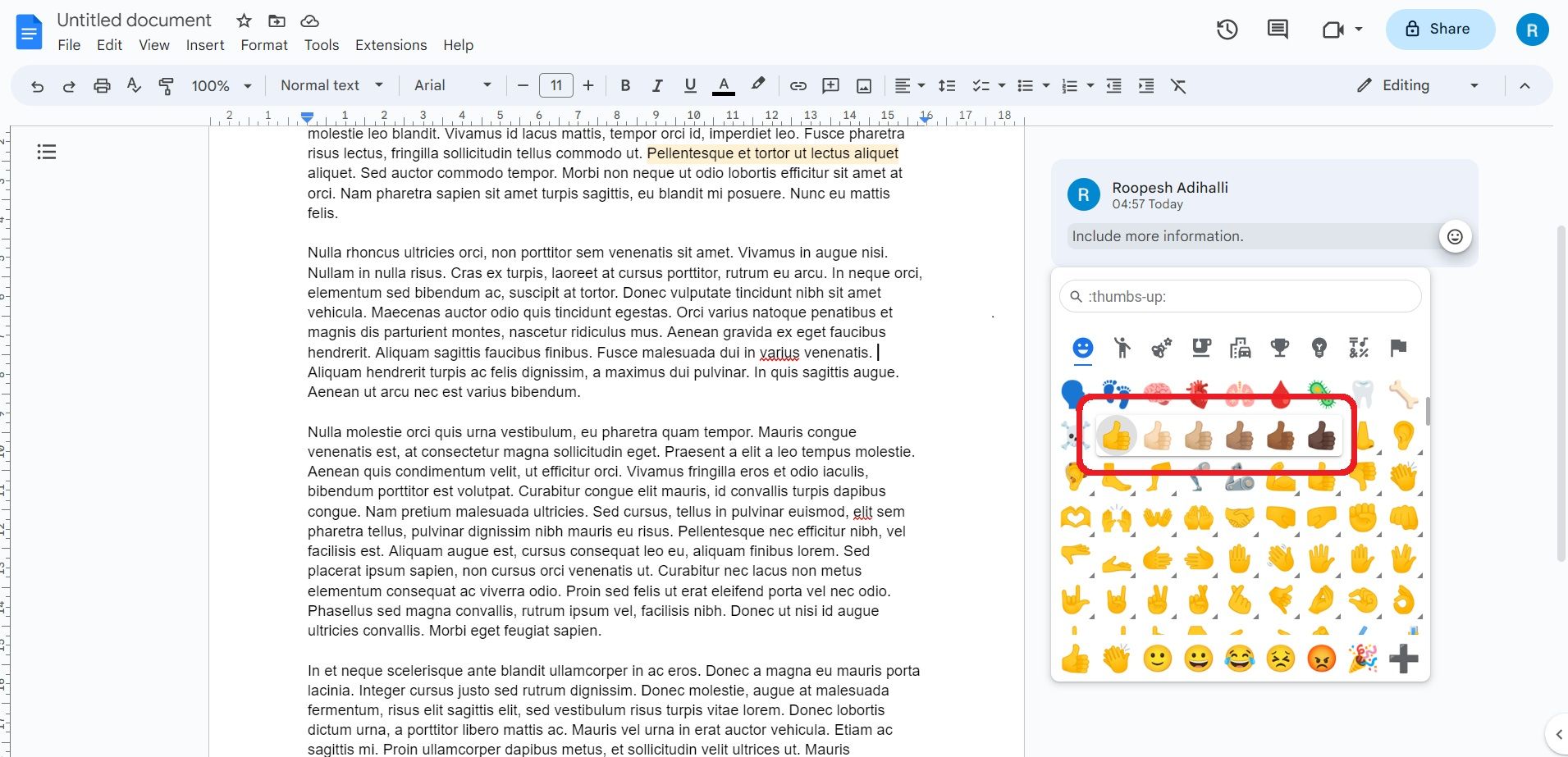Click the Share button
The image size is (1568, 757).
point(1439,29)
